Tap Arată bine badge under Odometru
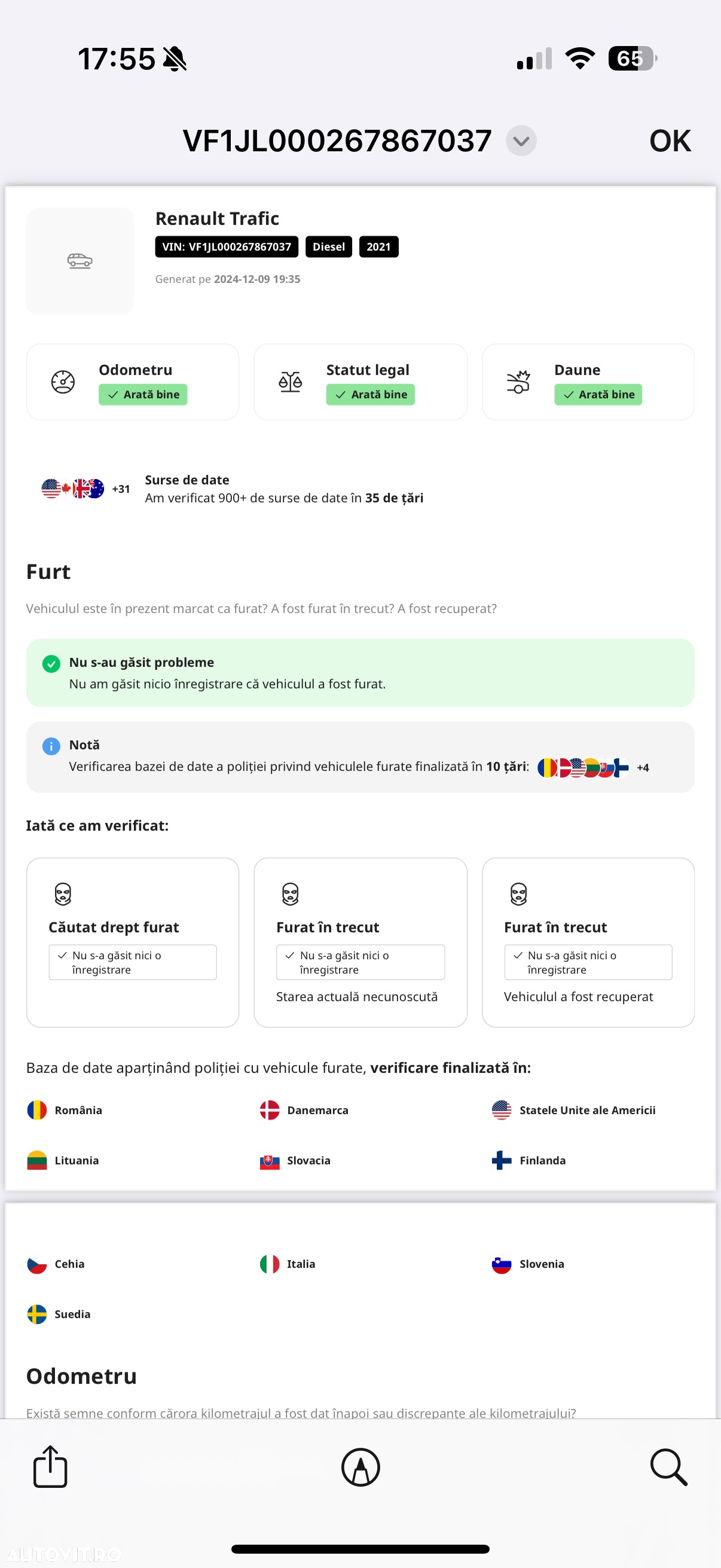This screenshot has height=1568, width=721. pyautogui.click(x=143, y=395)
